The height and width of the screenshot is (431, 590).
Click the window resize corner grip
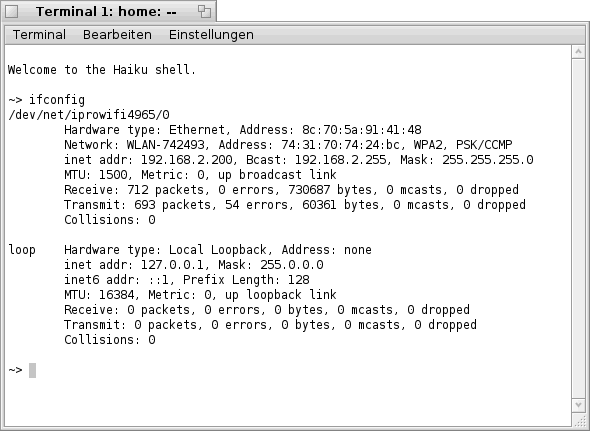(x=578, y=419)
